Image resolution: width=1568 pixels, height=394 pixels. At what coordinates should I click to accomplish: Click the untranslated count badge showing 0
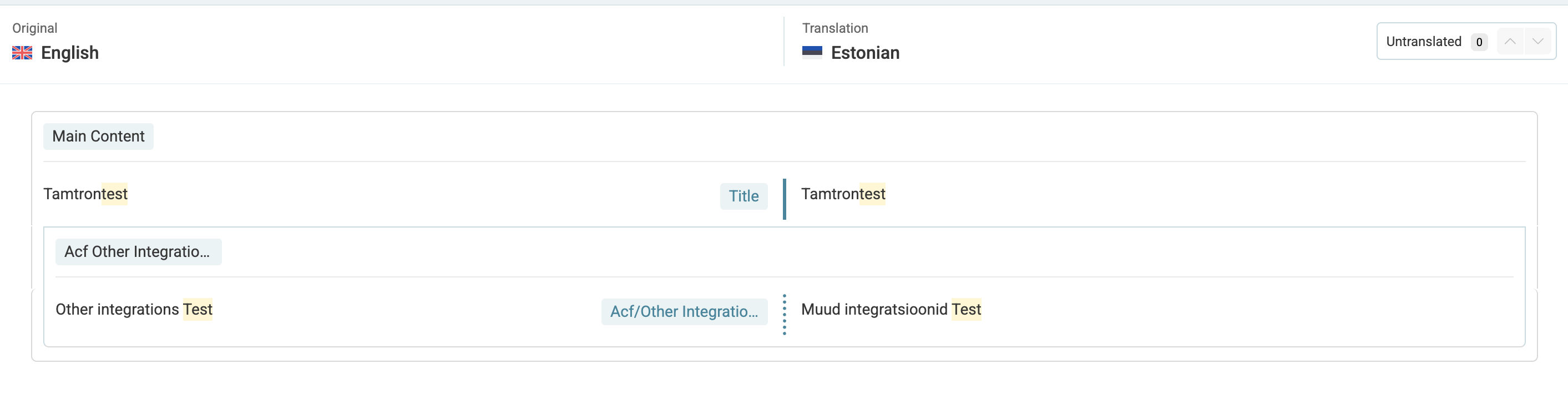[1479, 42]
